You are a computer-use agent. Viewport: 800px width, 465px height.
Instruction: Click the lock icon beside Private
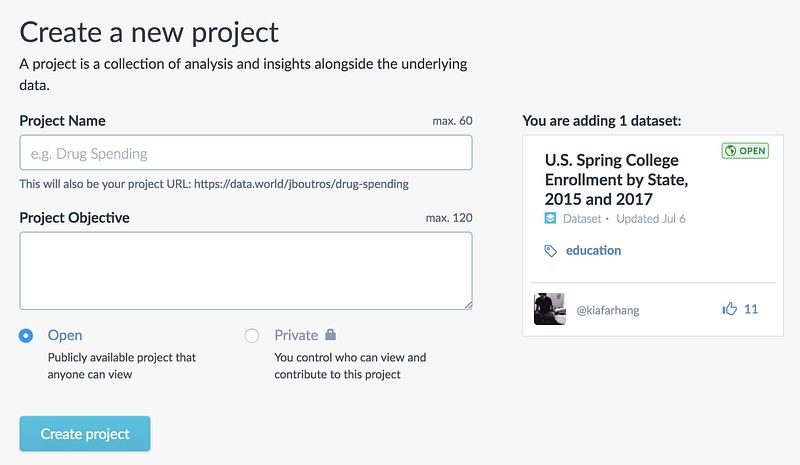point(331,335)
